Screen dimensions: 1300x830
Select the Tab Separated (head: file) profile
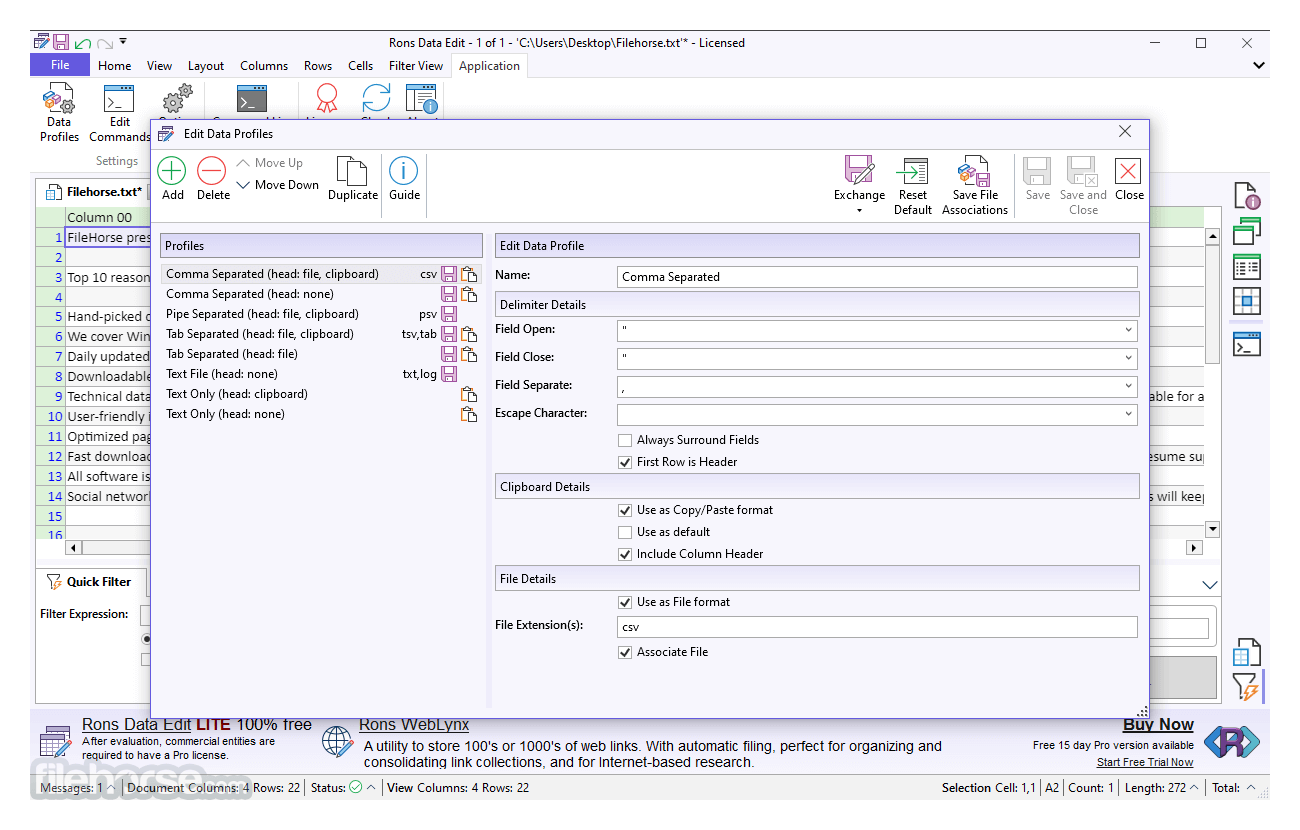coord(321,354)
